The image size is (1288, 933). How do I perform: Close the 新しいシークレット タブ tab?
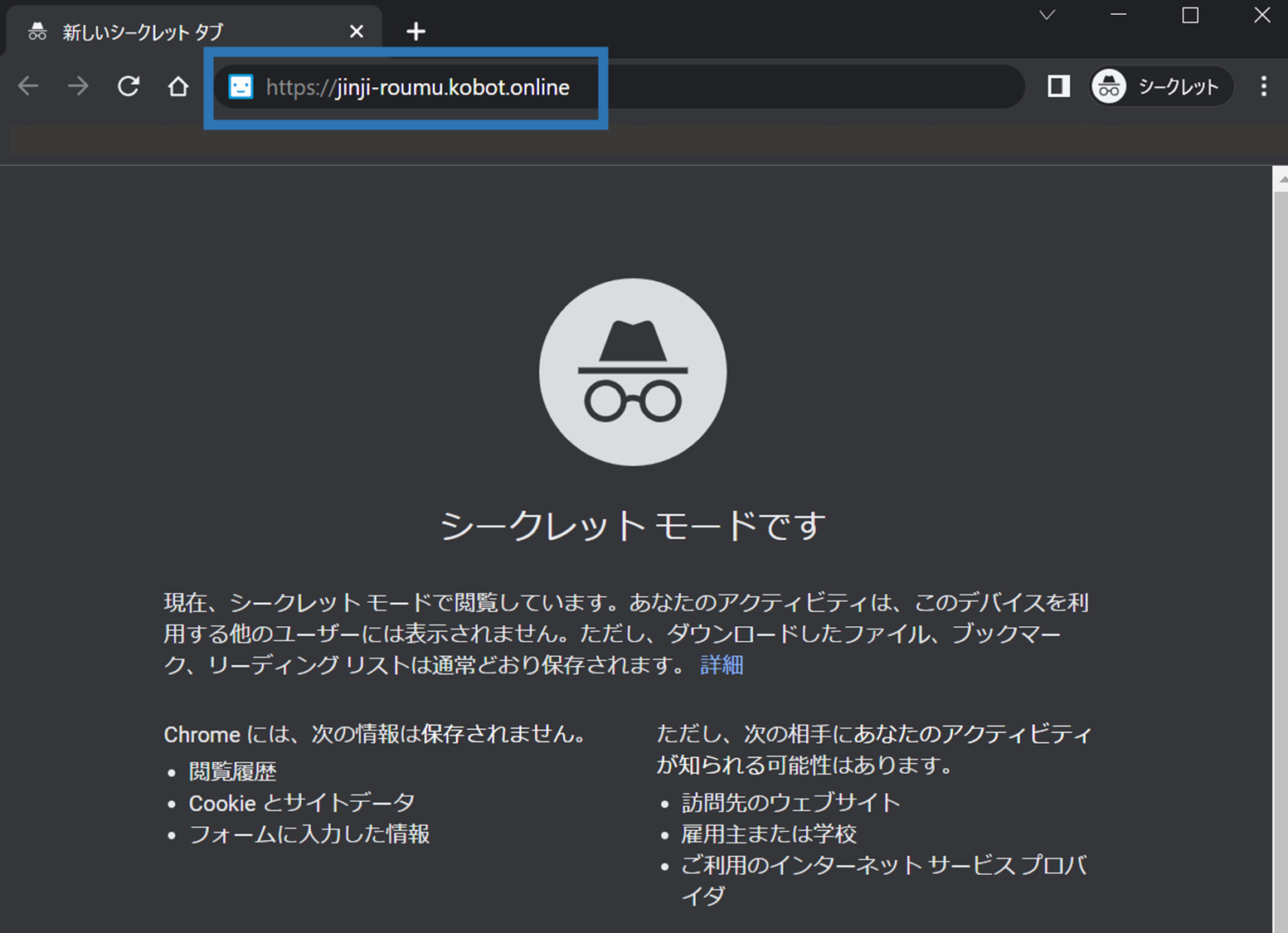(x=357, y=32)
